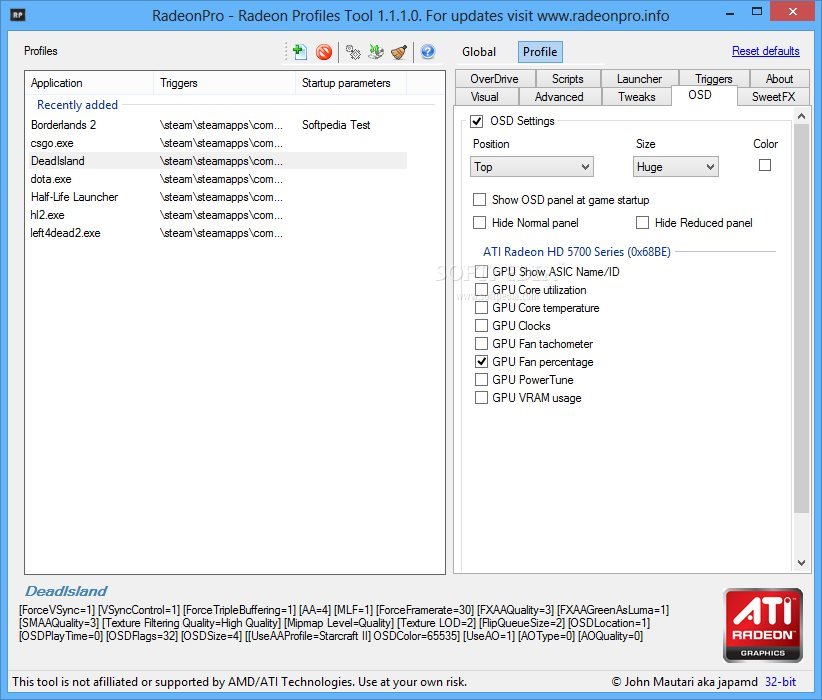Open the About tab
822x700 pixels.
pyautogui.click(x=779, y=79)
